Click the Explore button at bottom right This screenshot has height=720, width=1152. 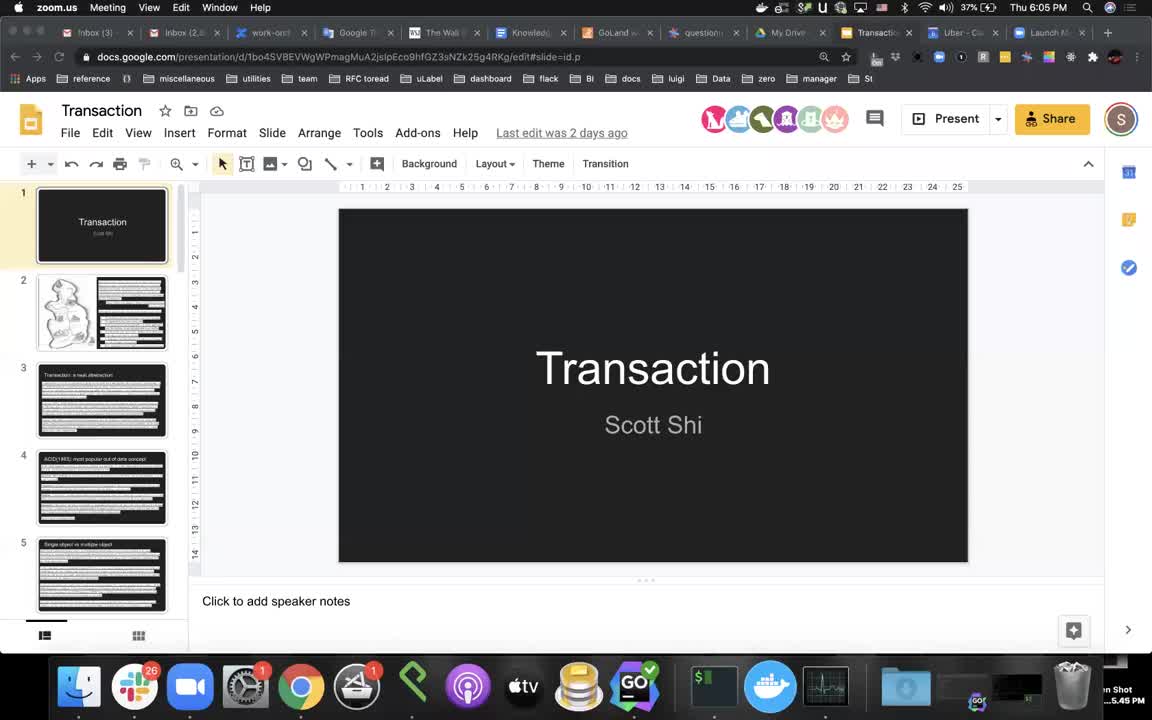1073,630
